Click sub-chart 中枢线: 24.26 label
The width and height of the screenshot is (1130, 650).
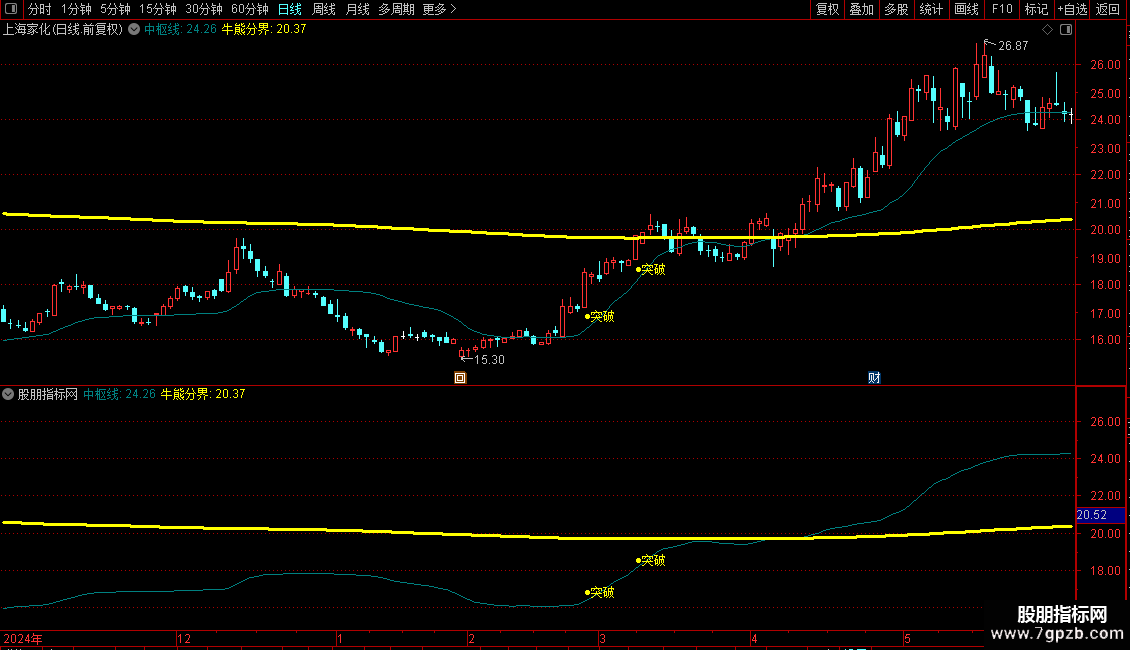click(x=119, y=394)
